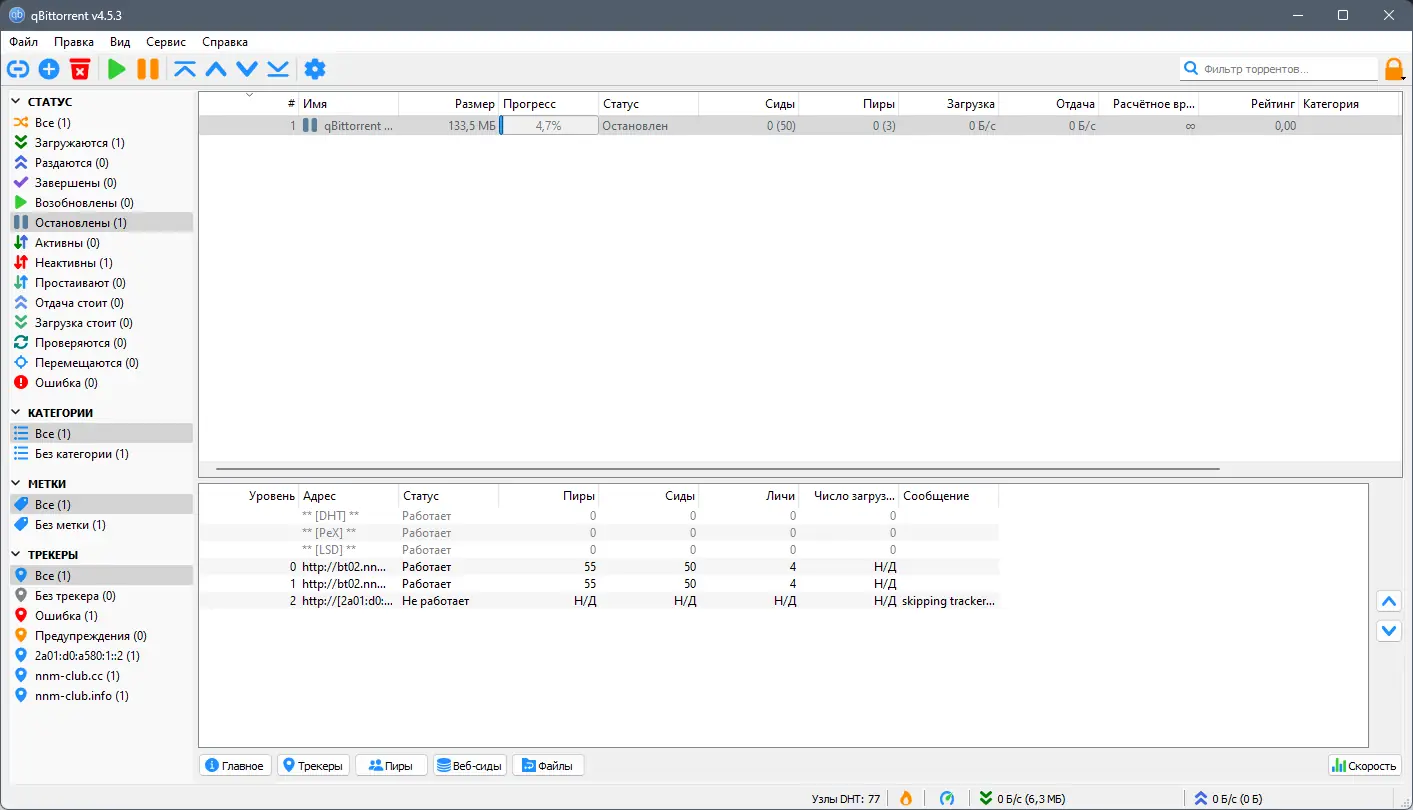Resume torrents with the green play icon
1413x810 pixels.
117,69
